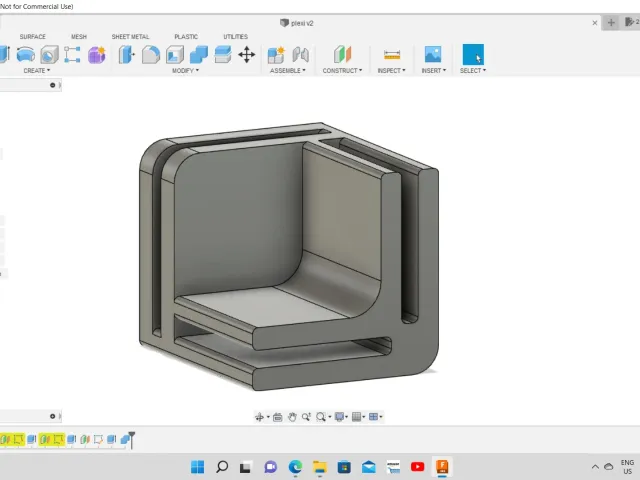Viewport: 640px width, 480px height.
Task: Select the Fillet tool
Action: [151, 54]
